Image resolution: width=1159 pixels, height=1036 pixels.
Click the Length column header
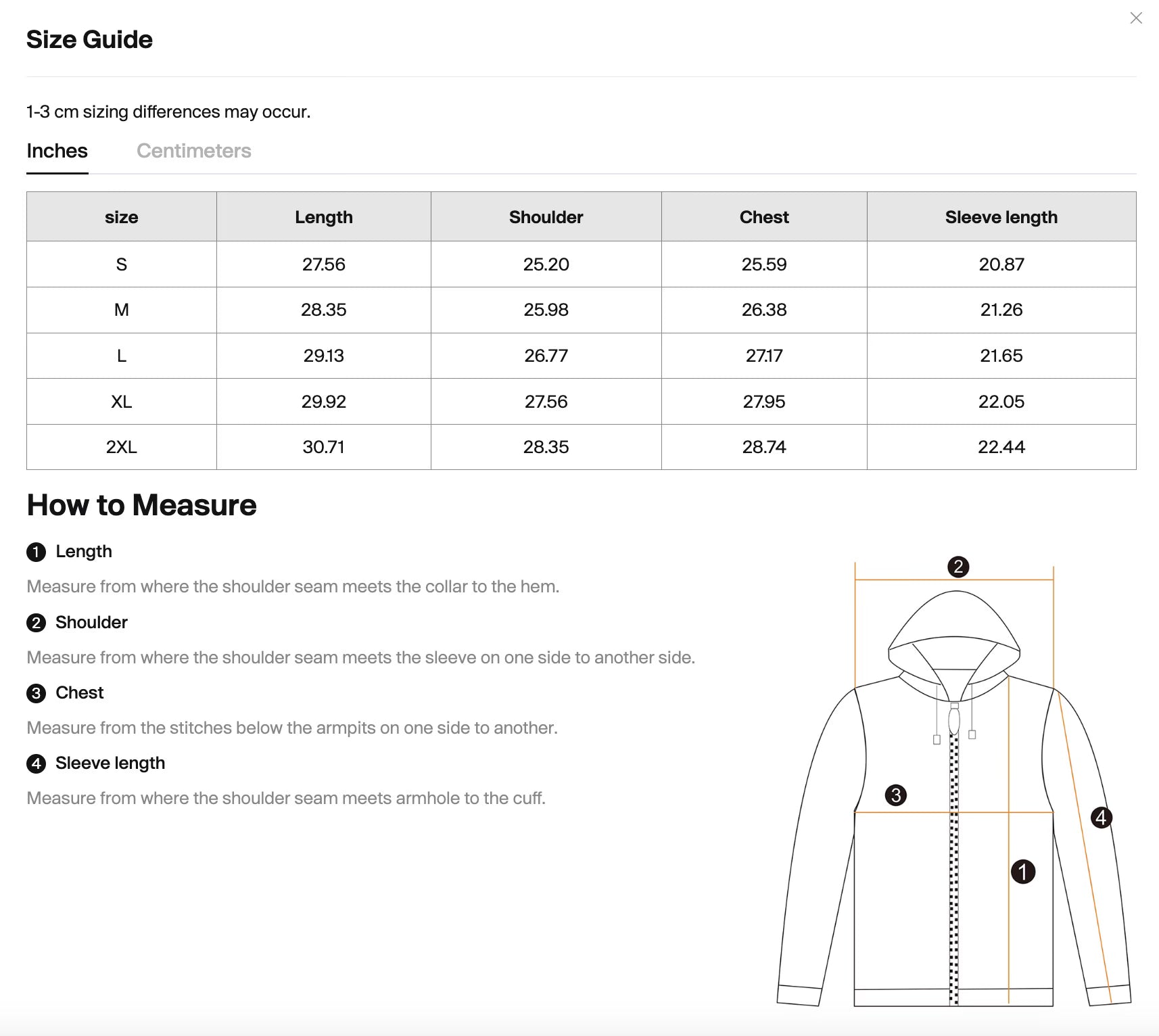point(323,216)
